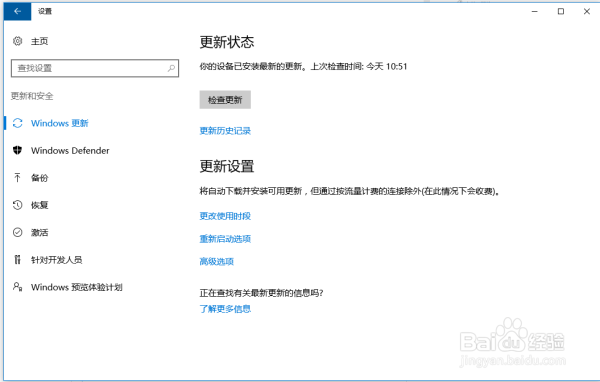Open 针对开发人员 developer settings
Image resolution: width=600 pixels, height=382 pixels.
(x=57, y=260)
